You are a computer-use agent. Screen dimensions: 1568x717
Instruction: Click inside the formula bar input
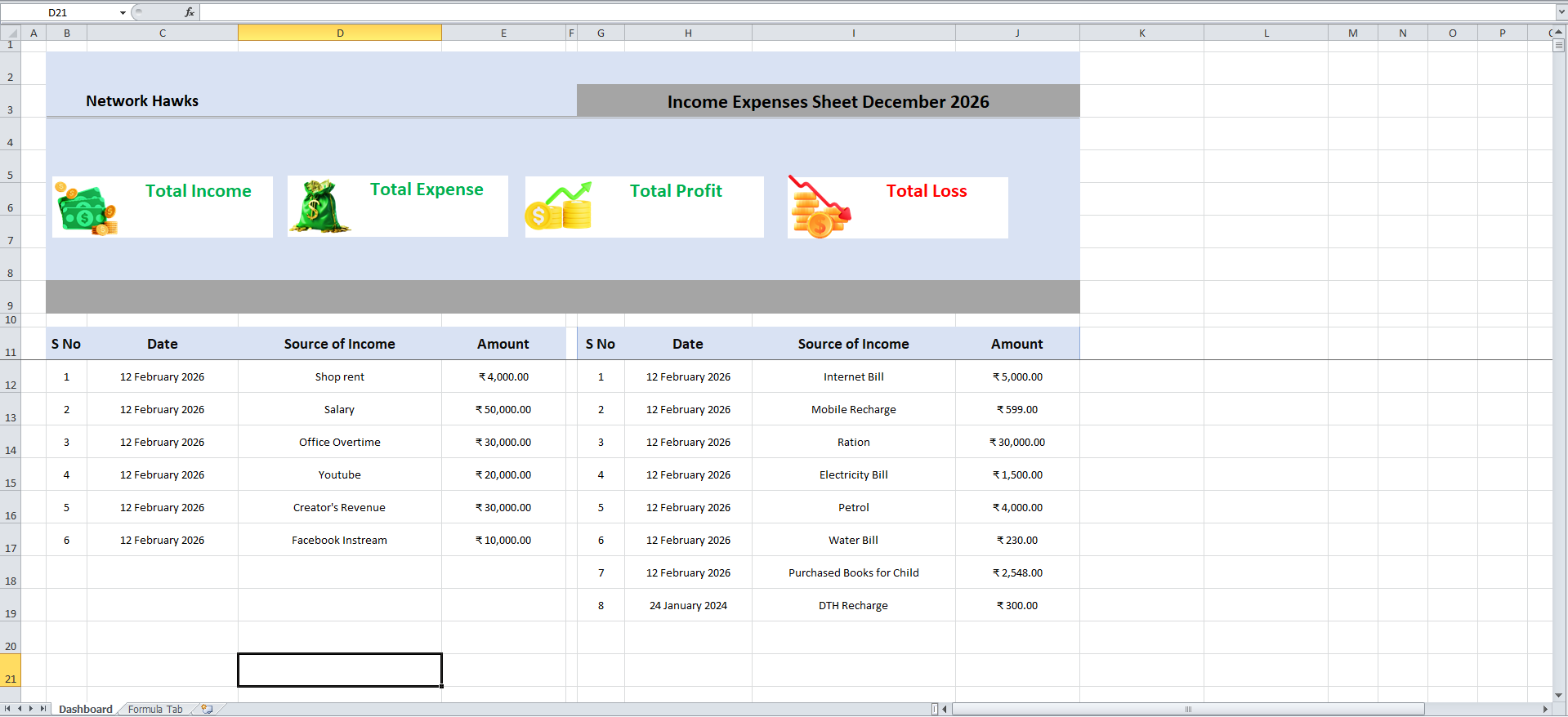coord(877,12)
